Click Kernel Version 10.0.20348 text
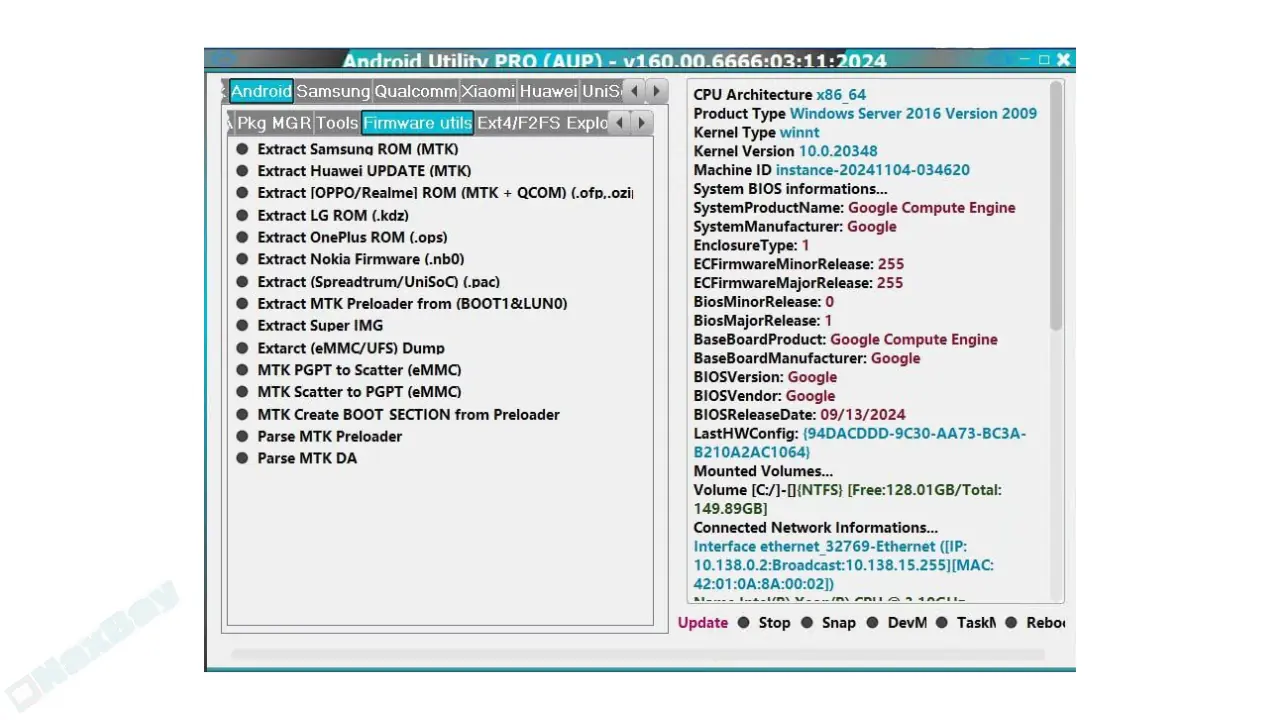This screenshot has height=720, width=1280. pos(786,151)
